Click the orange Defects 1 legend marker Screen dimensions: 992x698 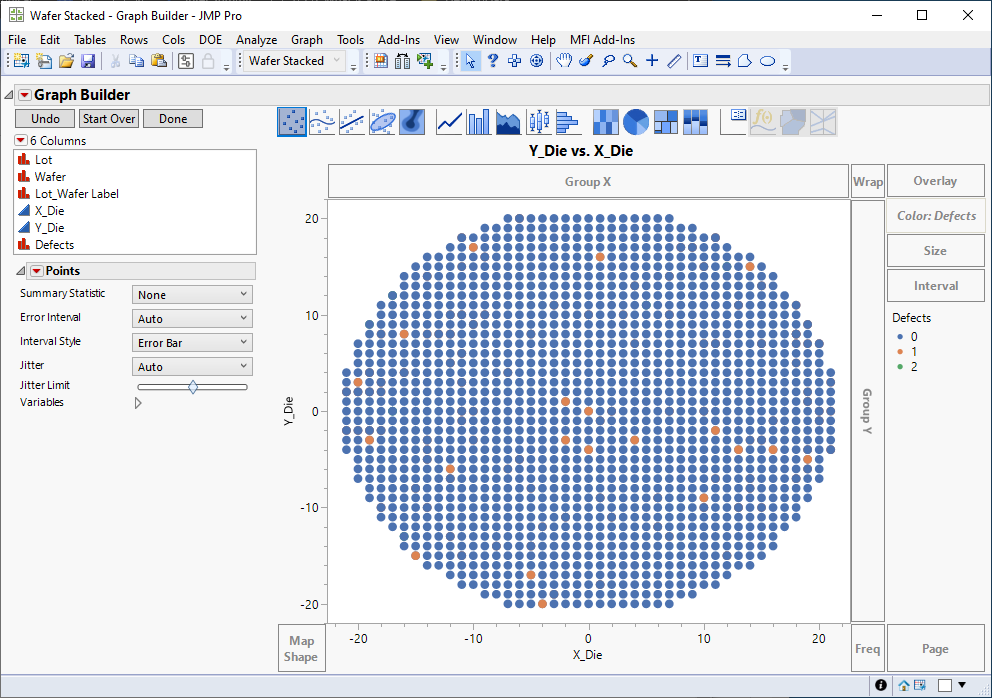coord(900,352)
